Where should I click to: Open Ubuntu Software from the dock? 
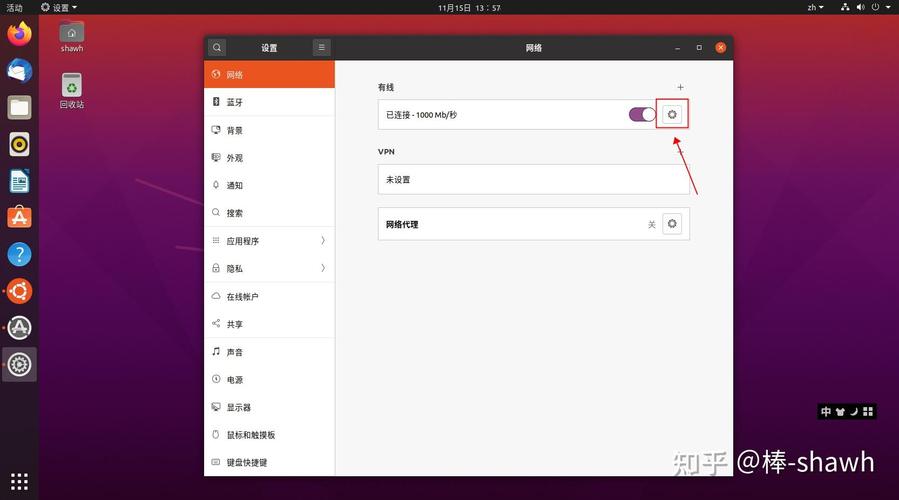pyautogui.click(x=19, y=217)
